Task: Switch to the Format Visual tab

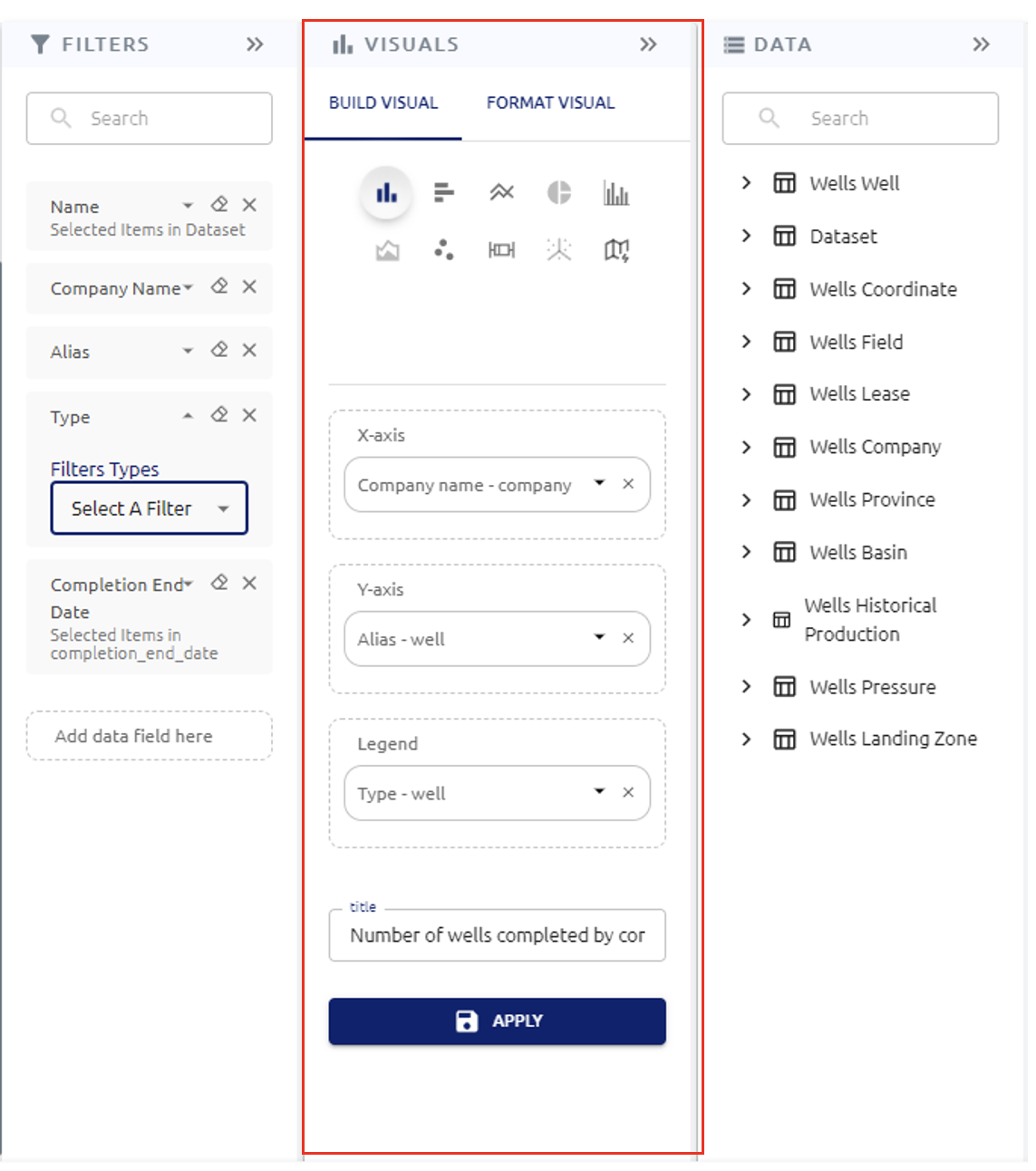Action: (550, 103)
